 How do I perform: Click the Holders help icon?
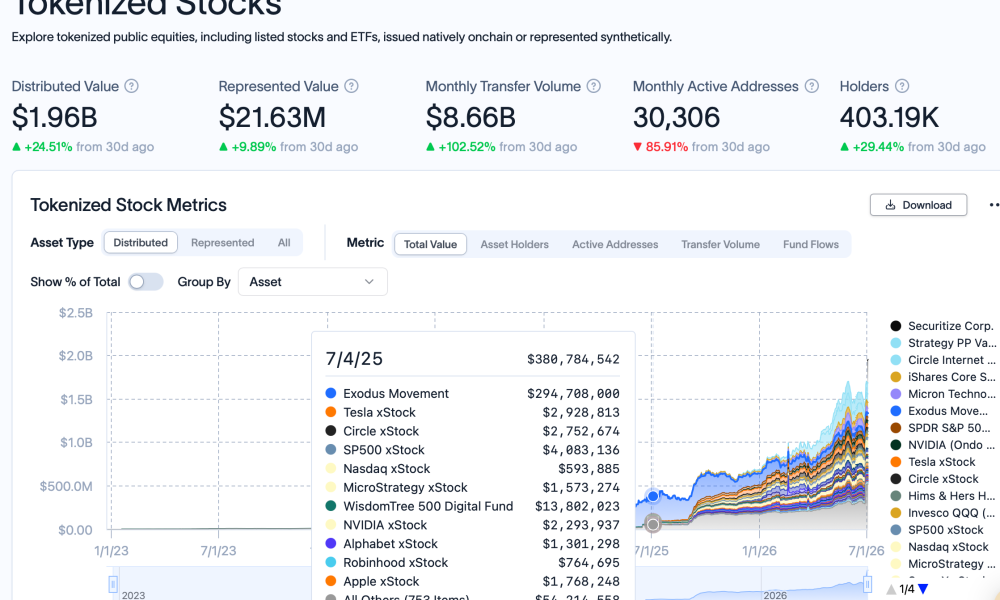pos(902,86)
